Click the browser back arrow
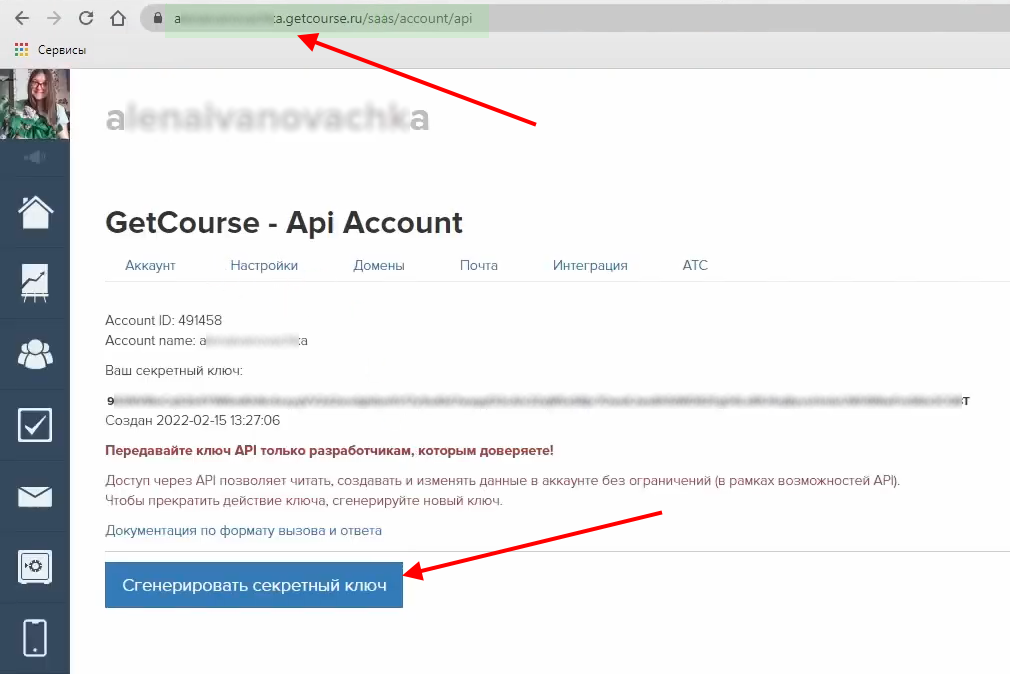 (21, 18)
